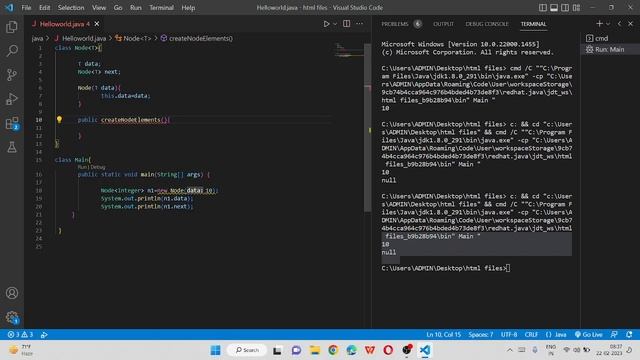Select the Terminal panel tab
This screenshot has width=640, height=360.
coord(533,24)
